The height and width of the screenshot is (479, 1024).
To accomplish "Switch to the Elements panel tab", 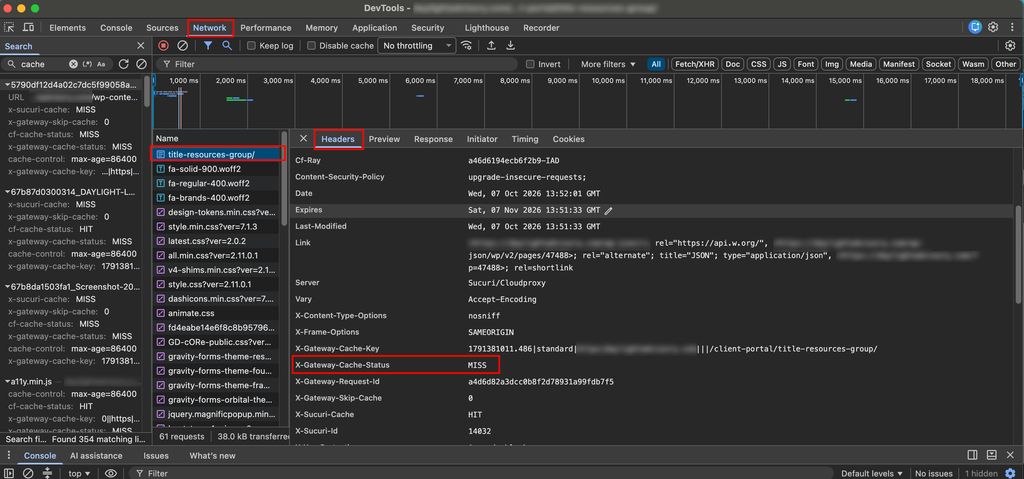I will [67, 27].
